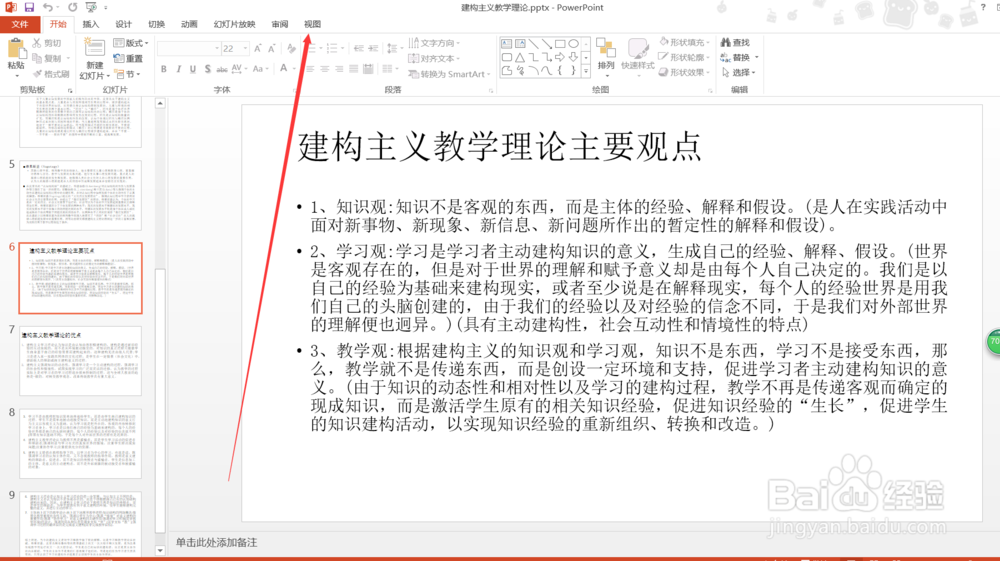The width and height of the screenshot is (1000, 561).
Task: Toggle align text right
Action: (339, 69)
